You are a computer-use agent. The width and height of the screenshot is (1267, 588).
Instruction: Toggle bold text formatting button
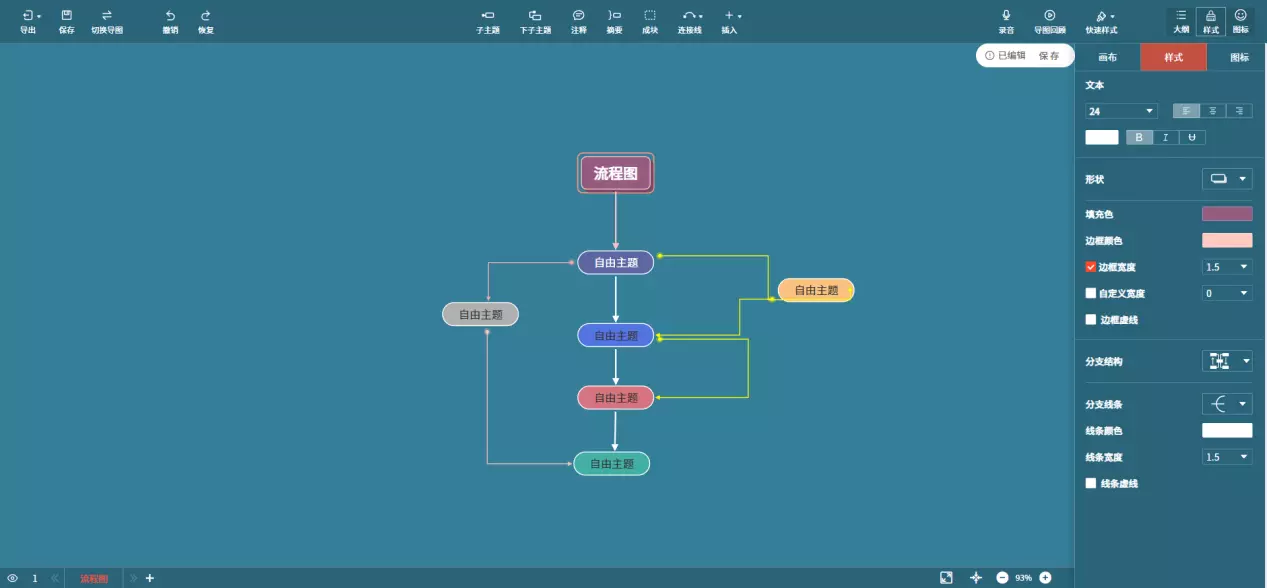click(x=1139, y=137)
